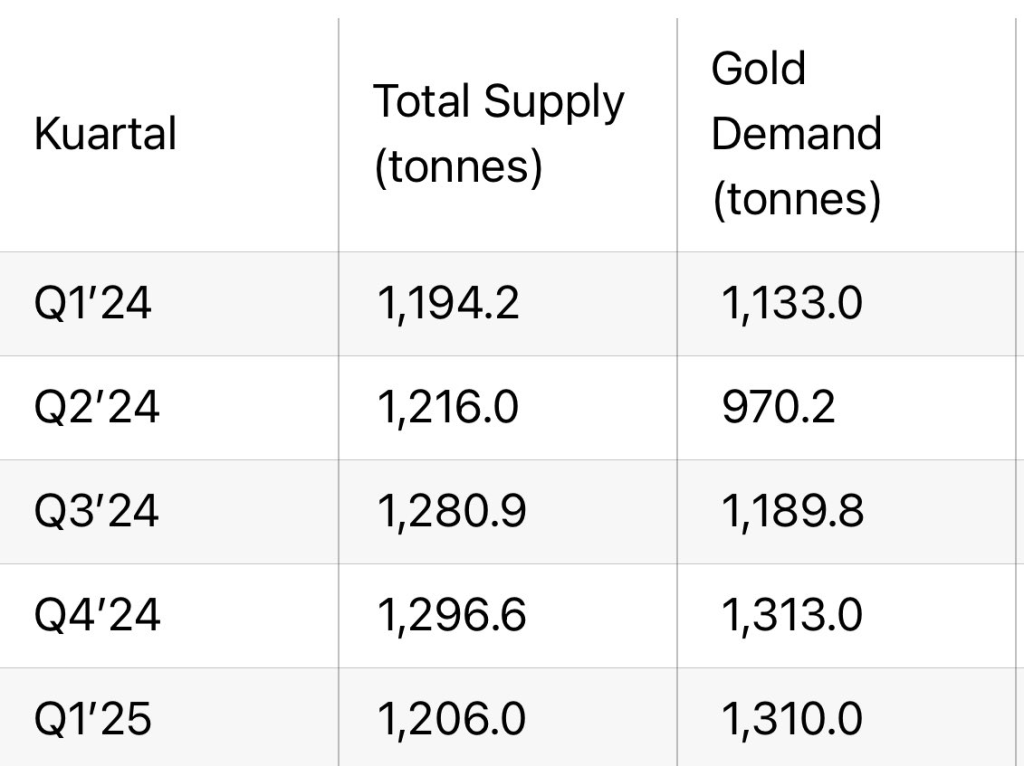Select the 1,310.0 demand cell
This screenshot has width=1024, height=766.
click(792, 719)
